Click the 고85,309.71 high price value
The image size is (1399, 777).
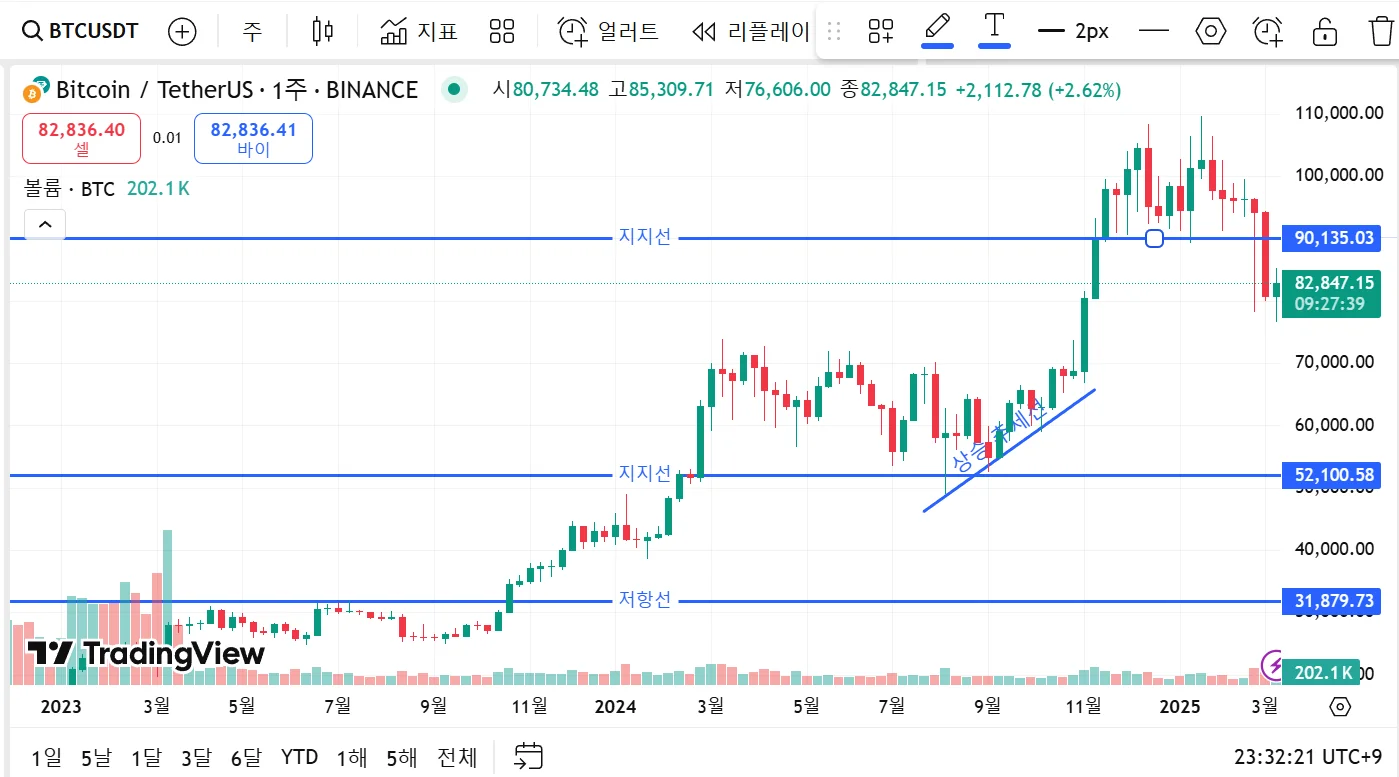[661, 90]
